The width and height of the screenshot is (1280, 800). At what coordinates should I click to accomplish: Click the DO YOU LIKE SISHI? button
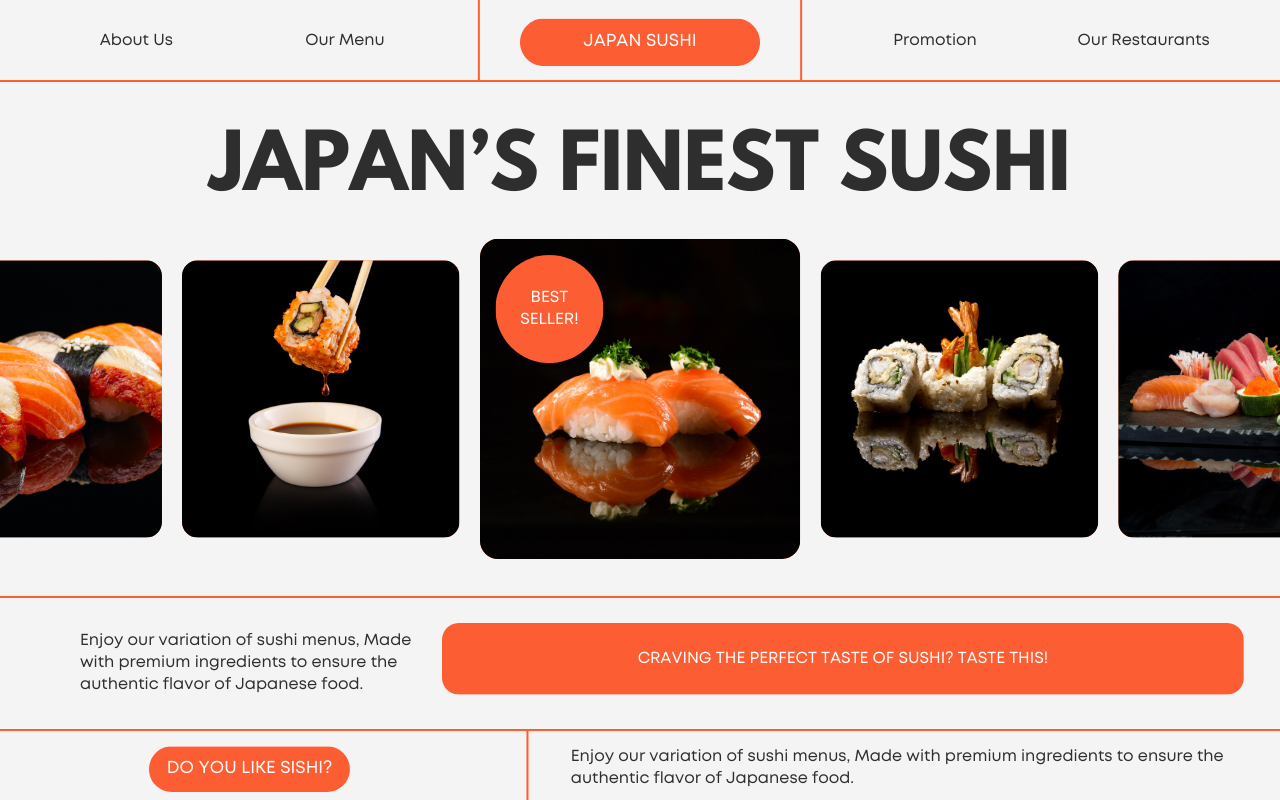coord(249,768)
